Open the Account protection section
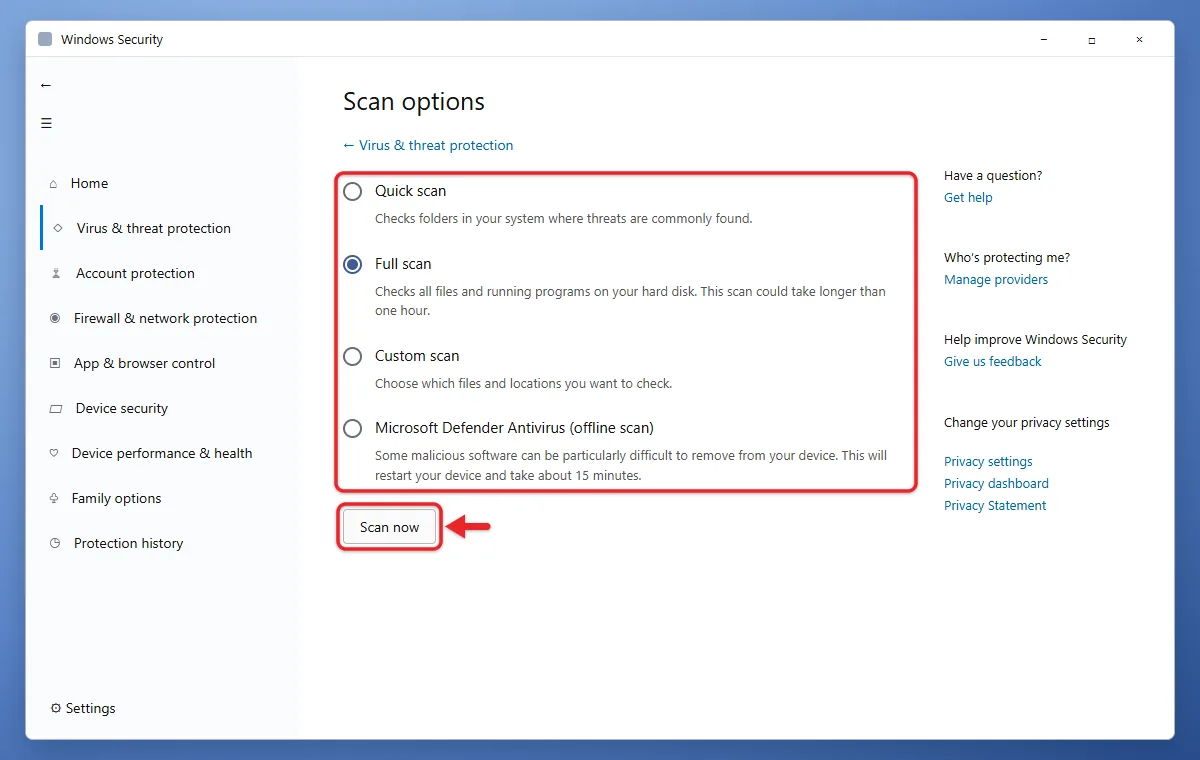The height and width of the screenshot is (760, 1200). 135,273
